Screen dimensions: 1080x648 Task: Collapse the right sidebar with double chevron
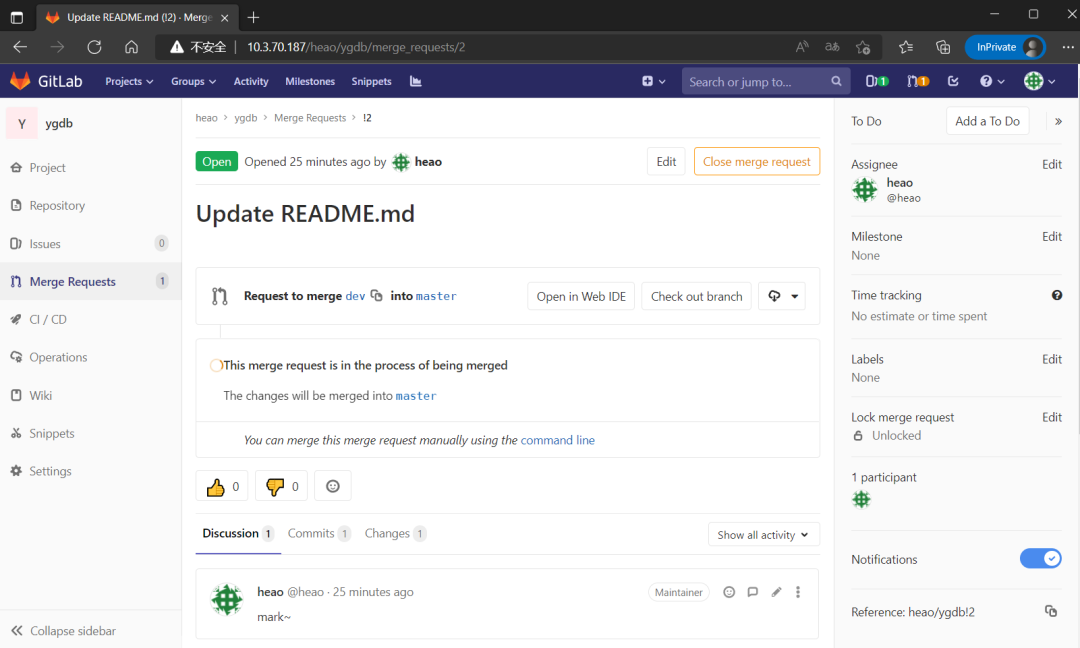click(x=1058, y=121)
